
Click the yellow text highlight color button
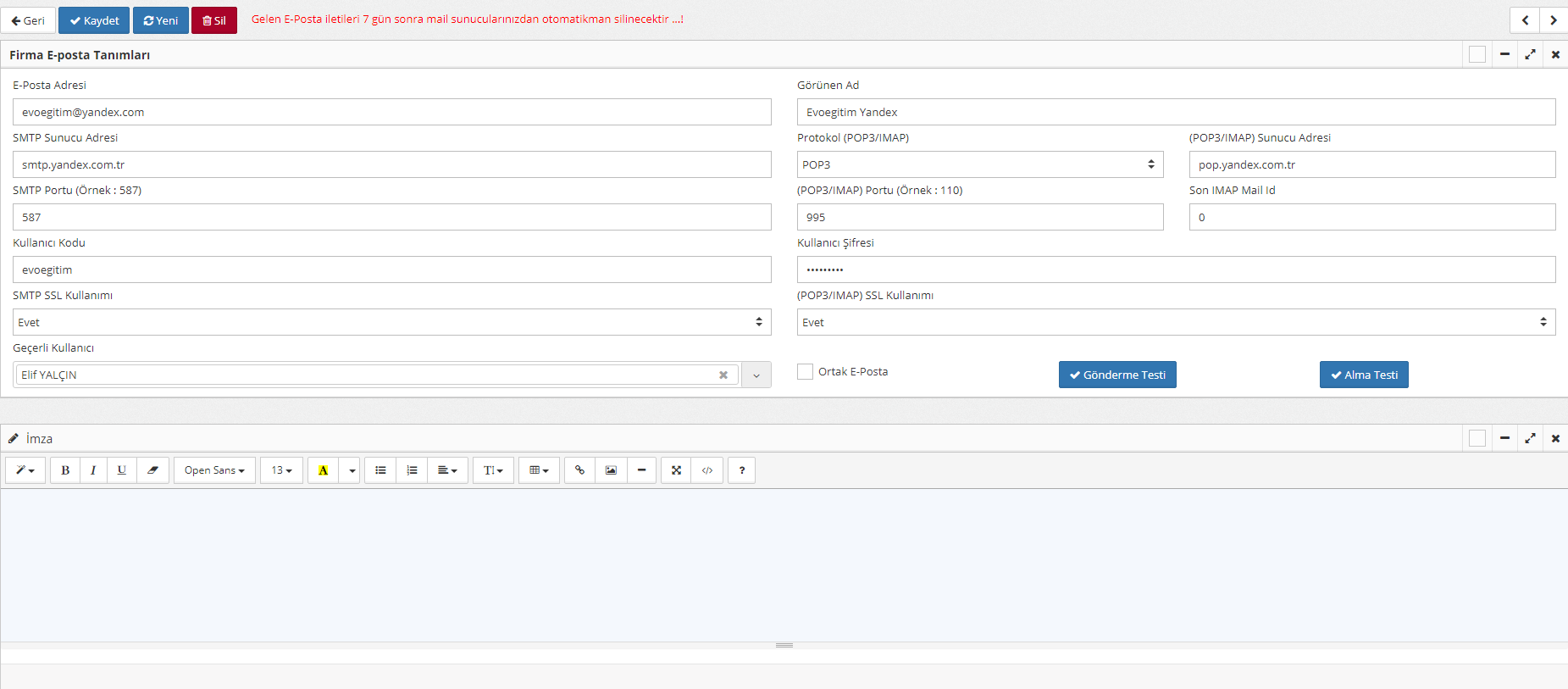[323, 470]
